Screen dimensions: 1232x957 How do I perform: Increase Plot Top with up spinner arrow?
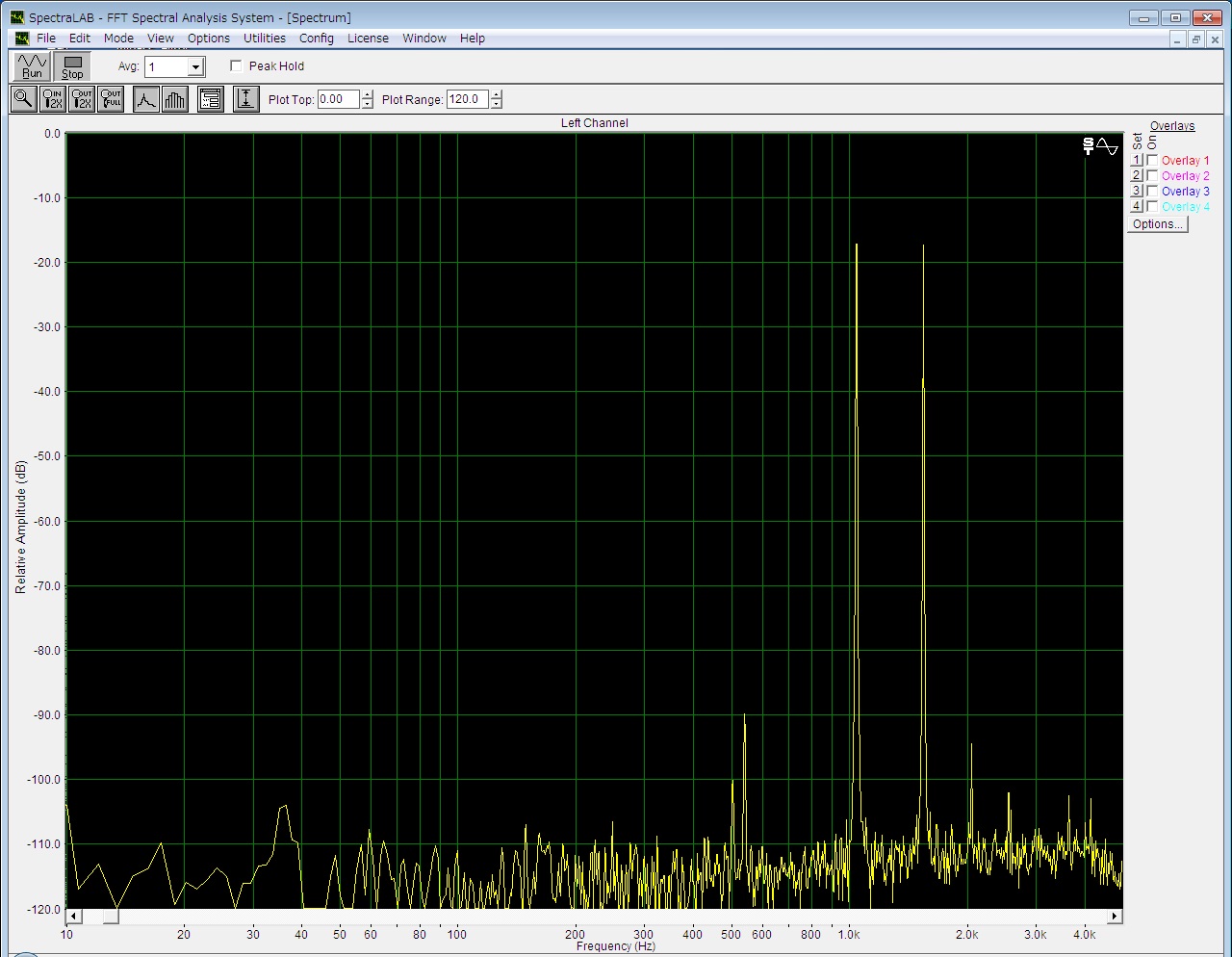[367, 94]
